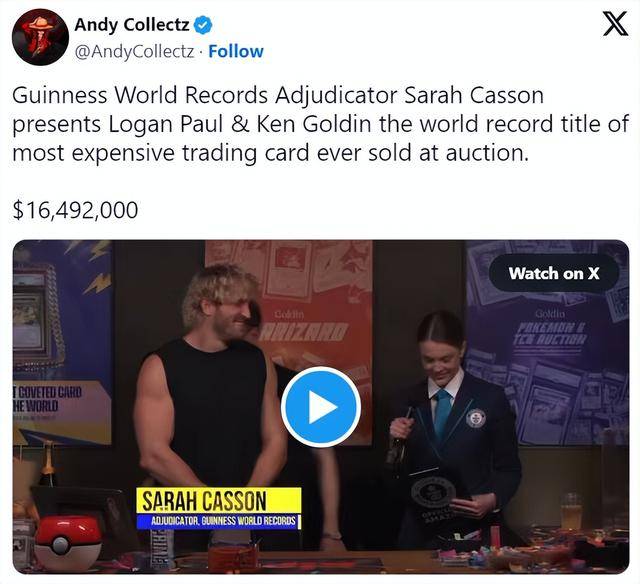Click the Watch on X button
This screenshot has height=584, width=640.
(554, 273)
